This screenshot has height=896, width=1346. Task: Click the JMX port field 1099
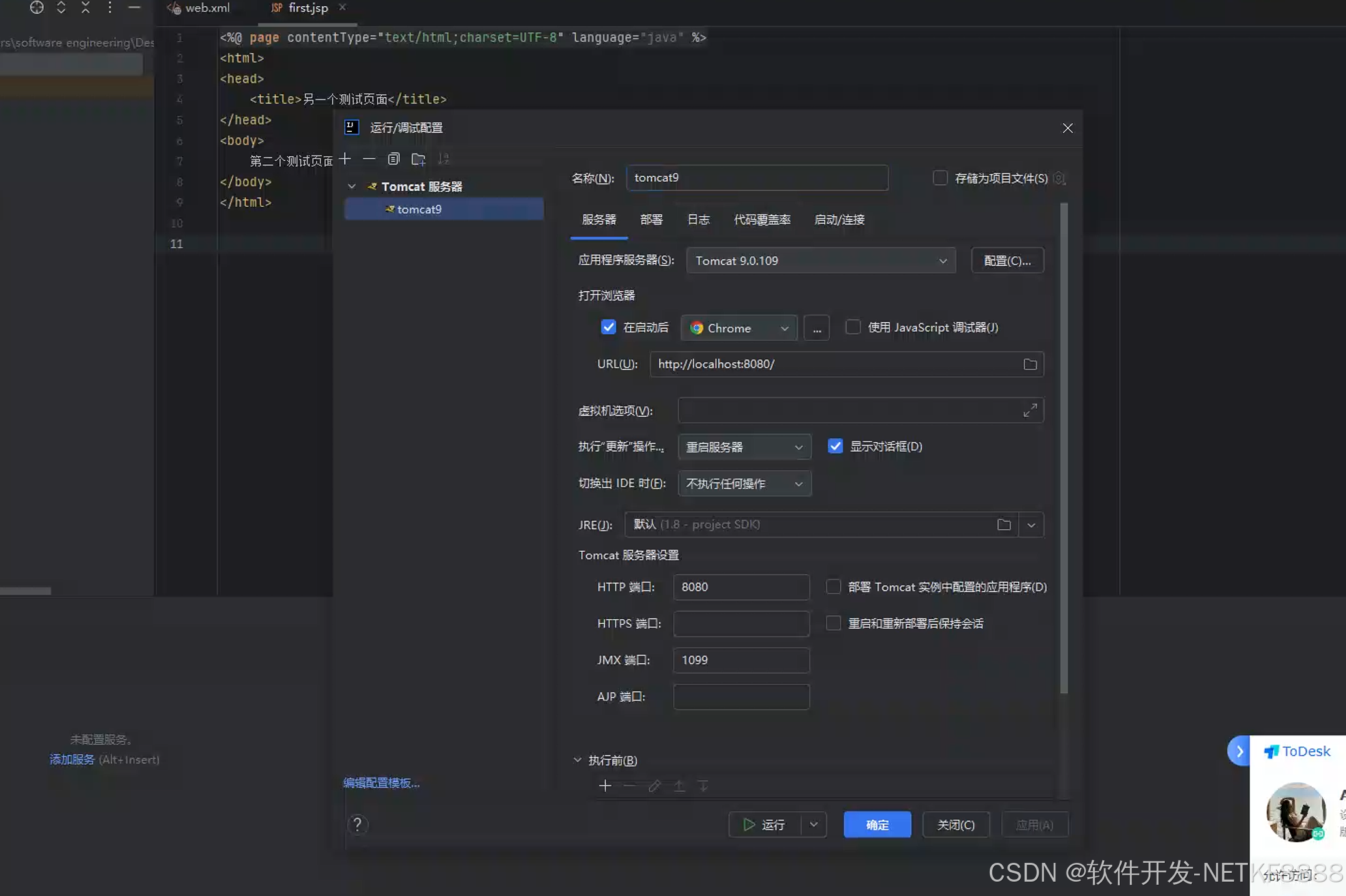coord(741,660)
